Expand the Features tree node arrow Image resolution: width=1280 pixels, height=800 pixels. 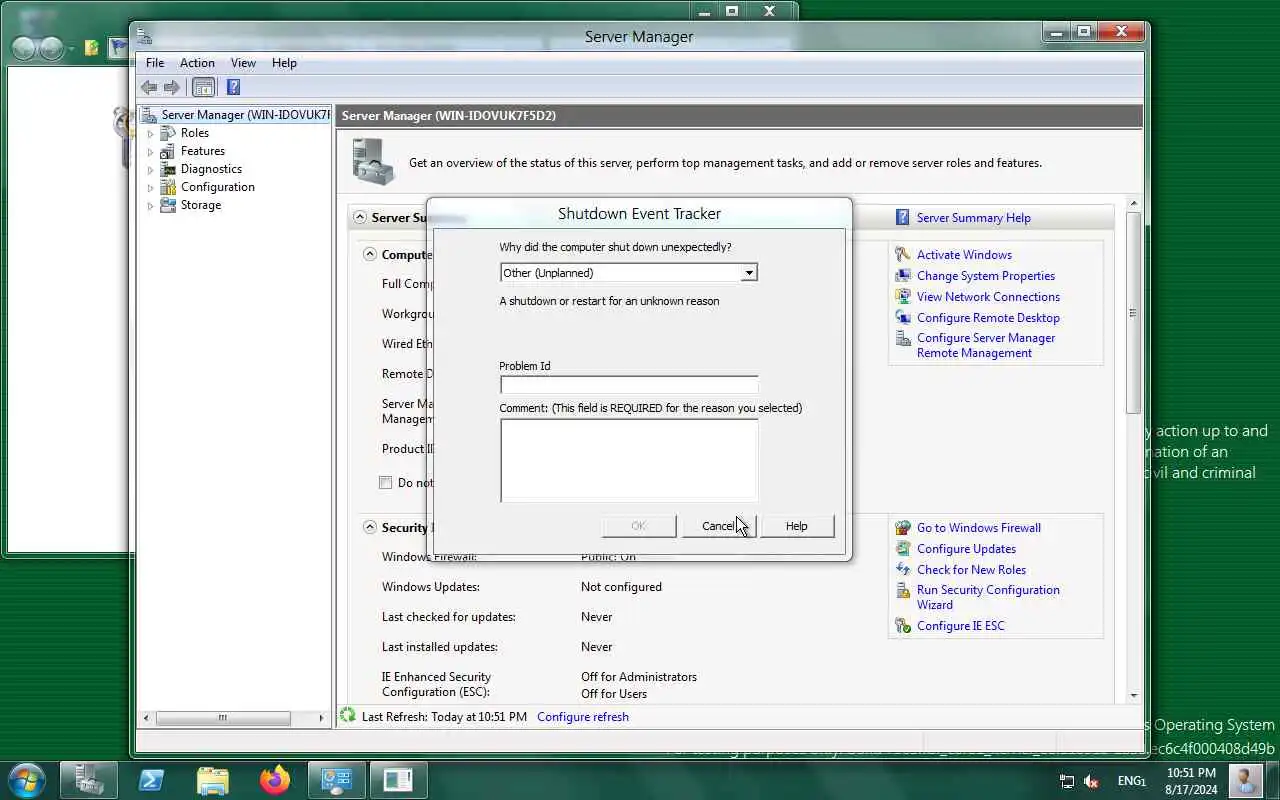pyautogui.click(x=151, y=151)
